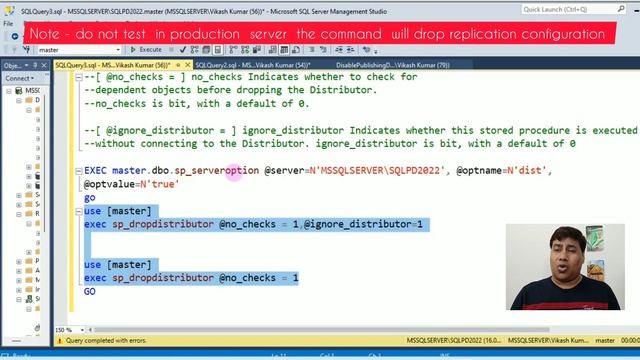Screen dimensions: 640x360
Task: Collapse the use [master] code block
Action: (x=79, y=211)
